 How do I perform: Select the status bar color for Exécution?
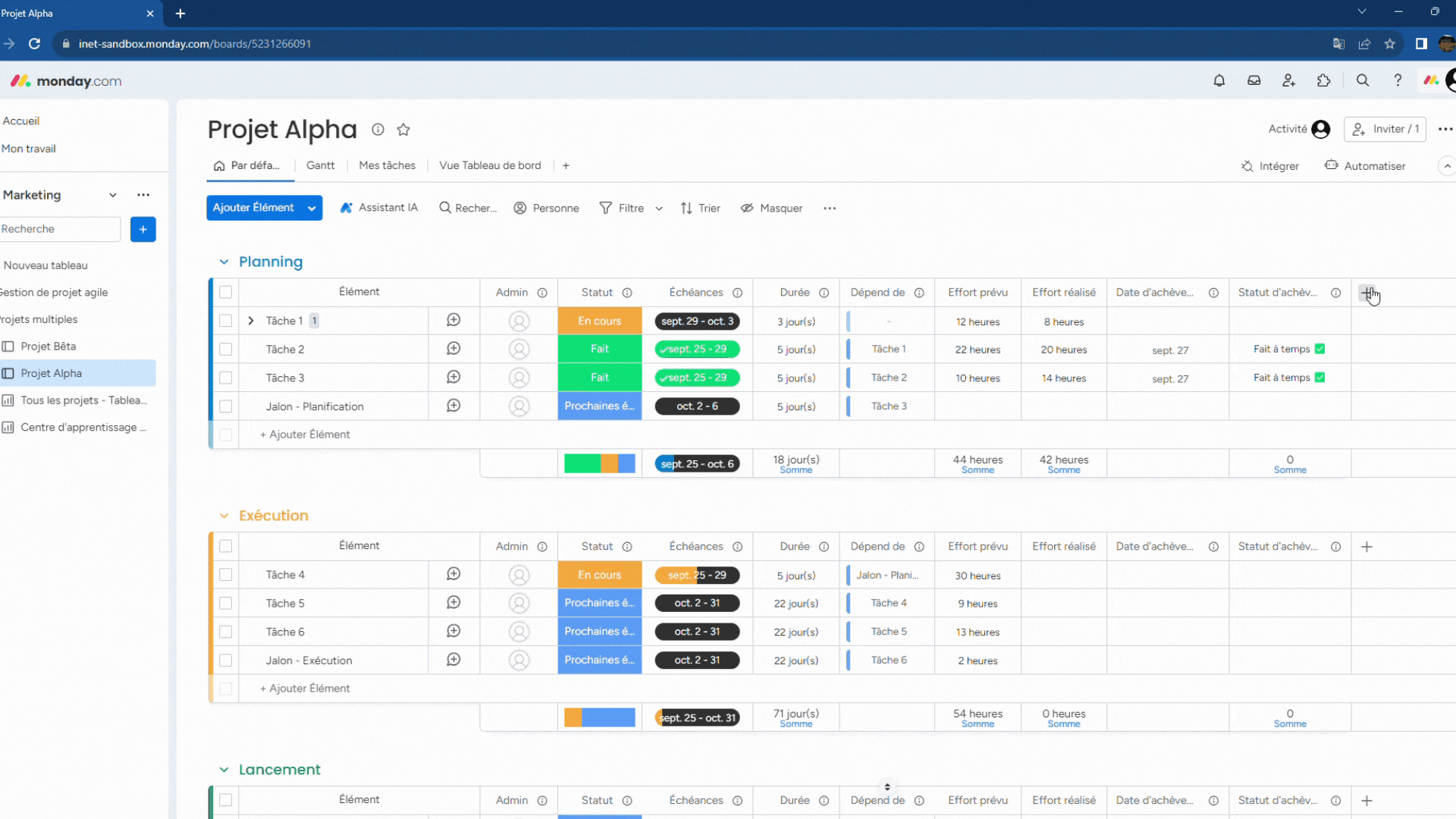600,718
